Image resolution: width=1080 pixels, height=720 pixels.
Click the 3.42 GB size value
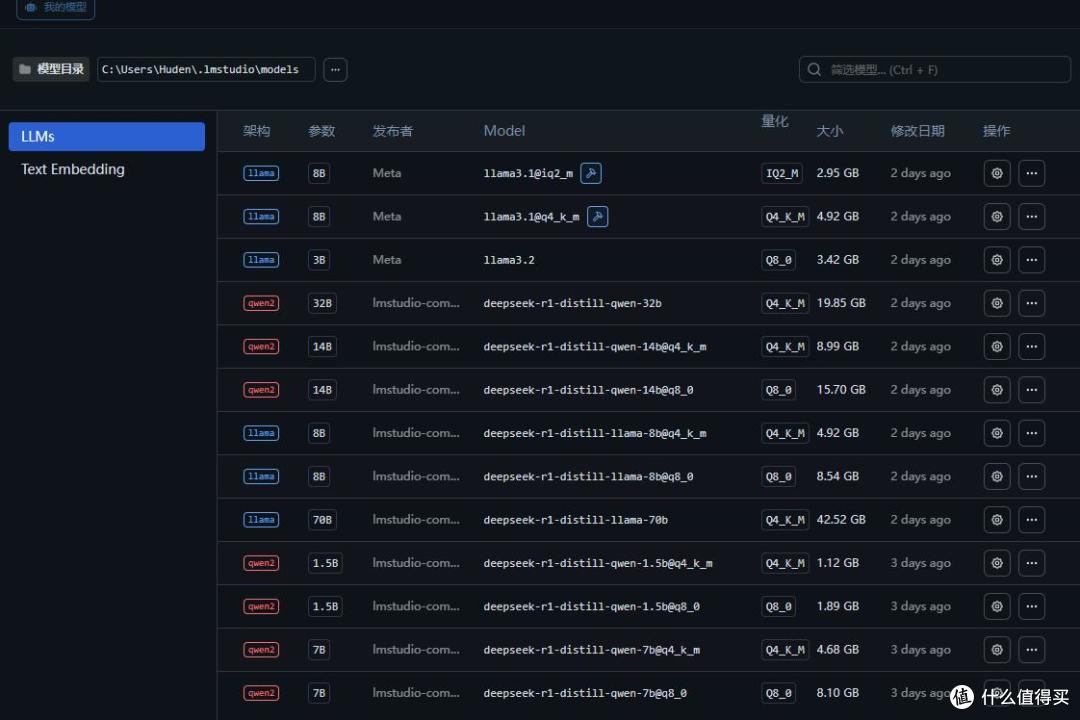[838, 260]
